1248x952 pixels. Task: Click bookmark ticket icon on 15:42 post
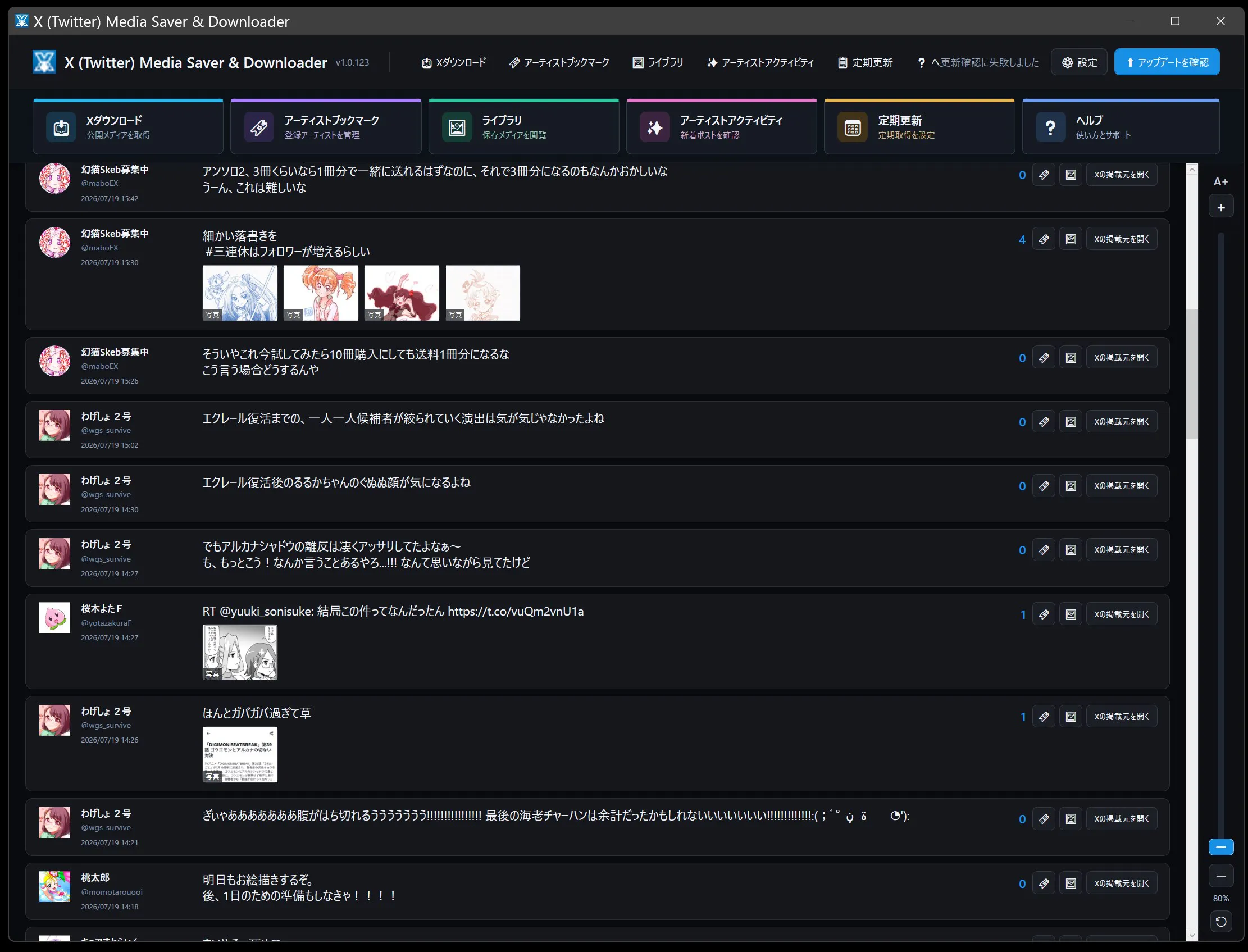1044,175
